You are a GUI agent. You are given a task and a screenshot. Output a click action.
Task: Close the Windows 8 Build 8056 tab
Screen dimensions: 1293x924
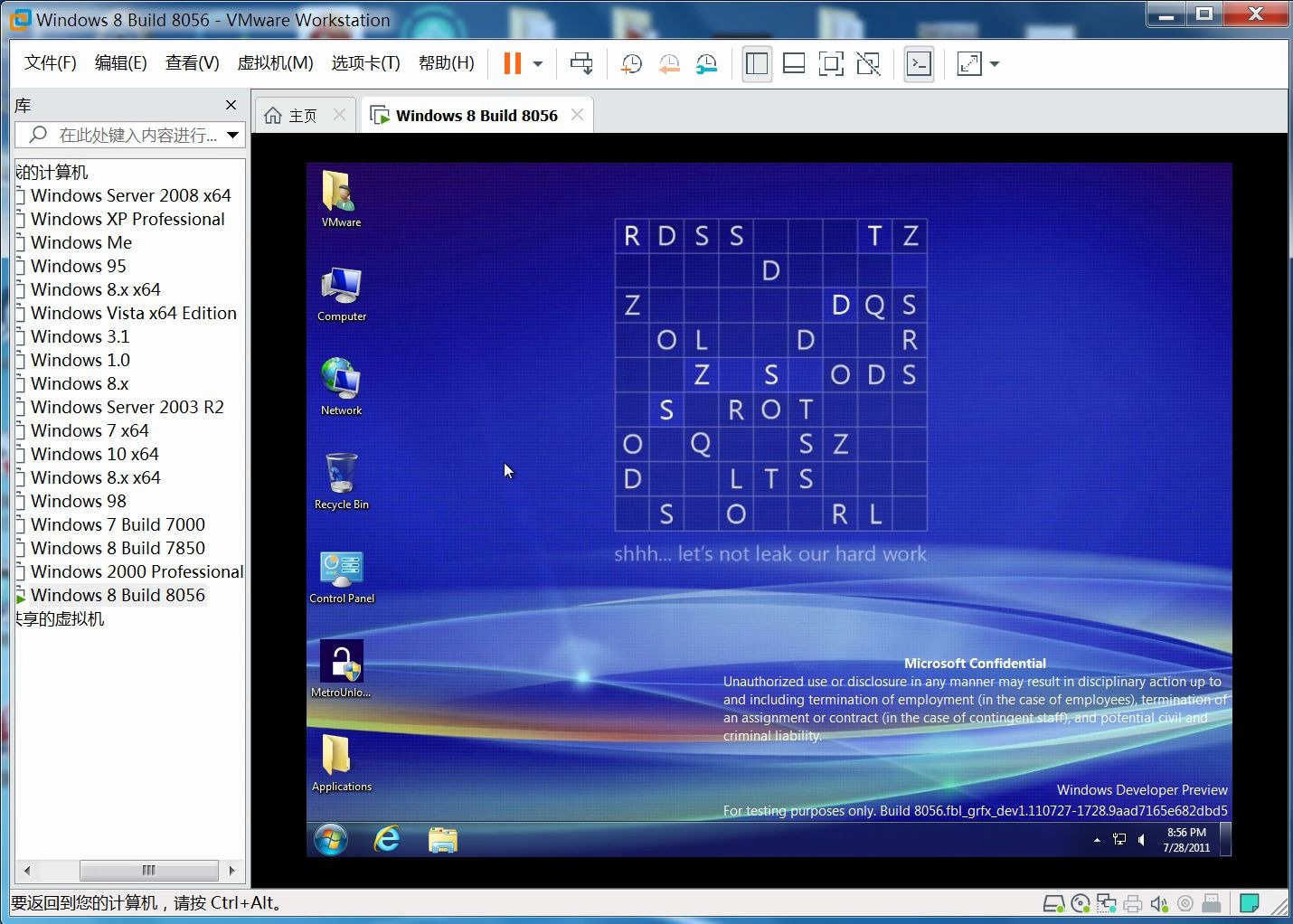pos(577,115)
